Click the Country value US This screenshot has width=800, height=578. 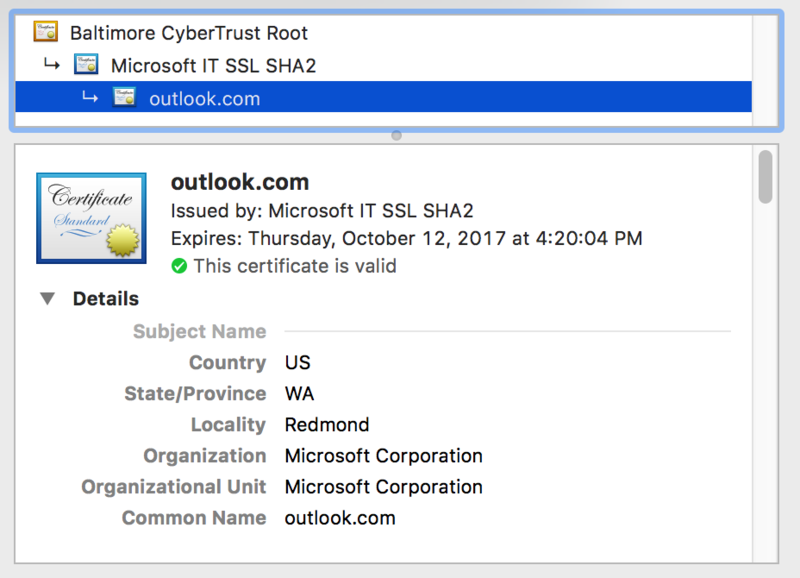click(297, 363)
